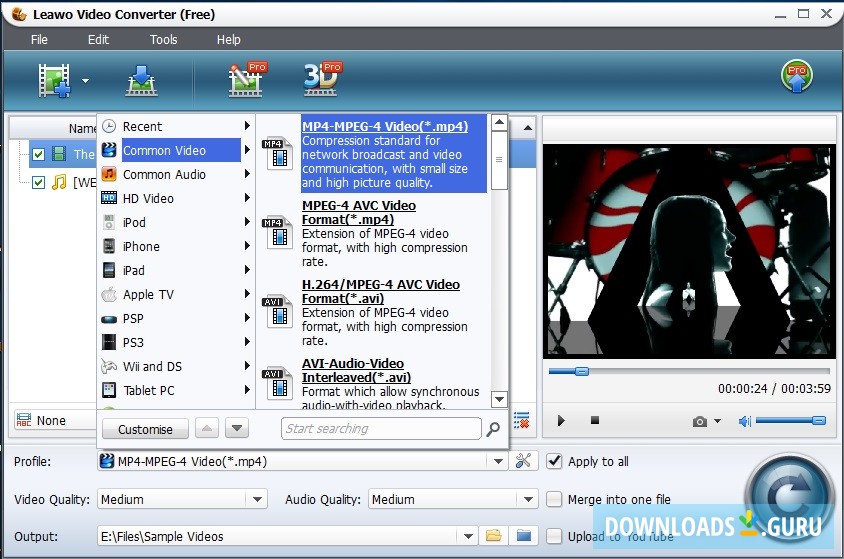This screenshot has height=559, width=844.
Task: Click the Add Video toolbar icon
Action: [54, 81]
